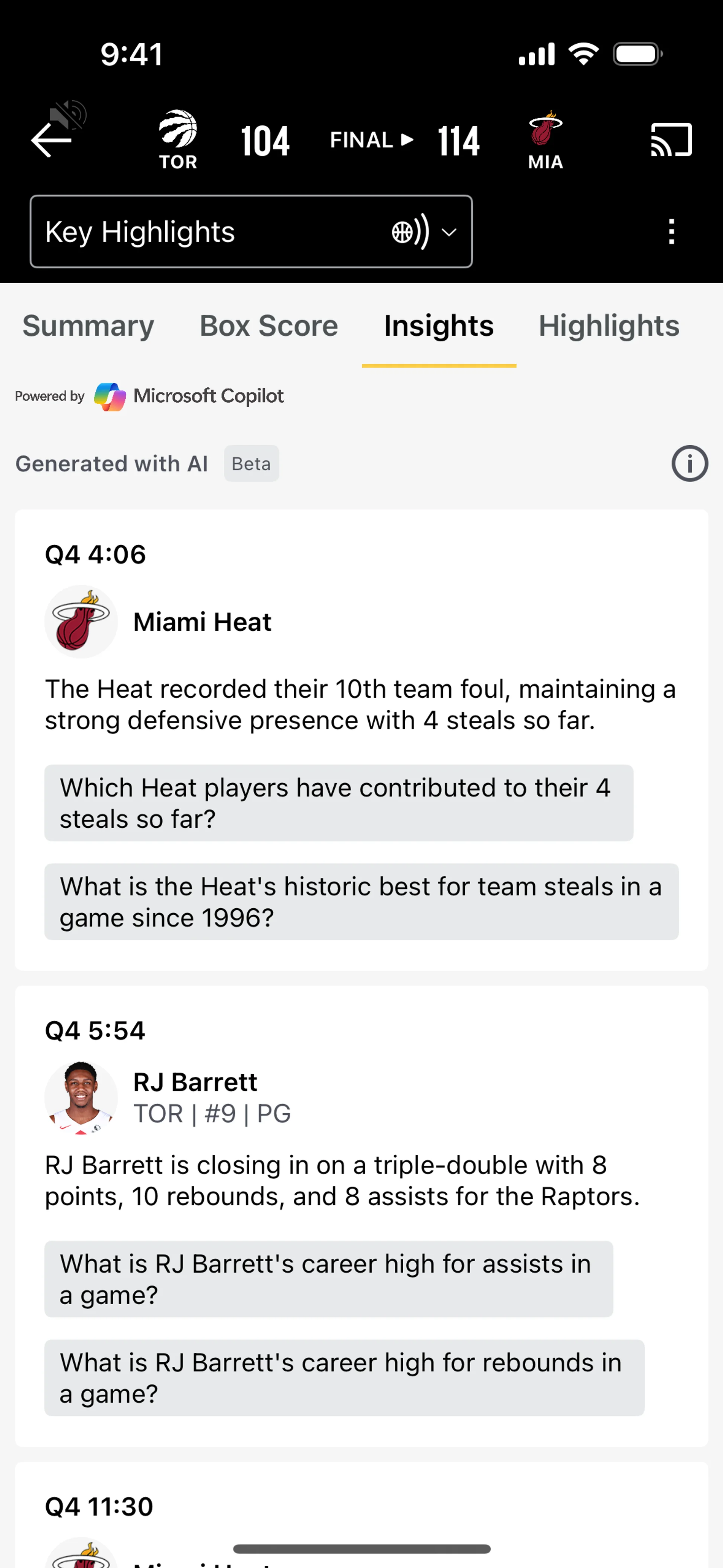Tap the chevron on Key Highlights selector

(449, 232)
